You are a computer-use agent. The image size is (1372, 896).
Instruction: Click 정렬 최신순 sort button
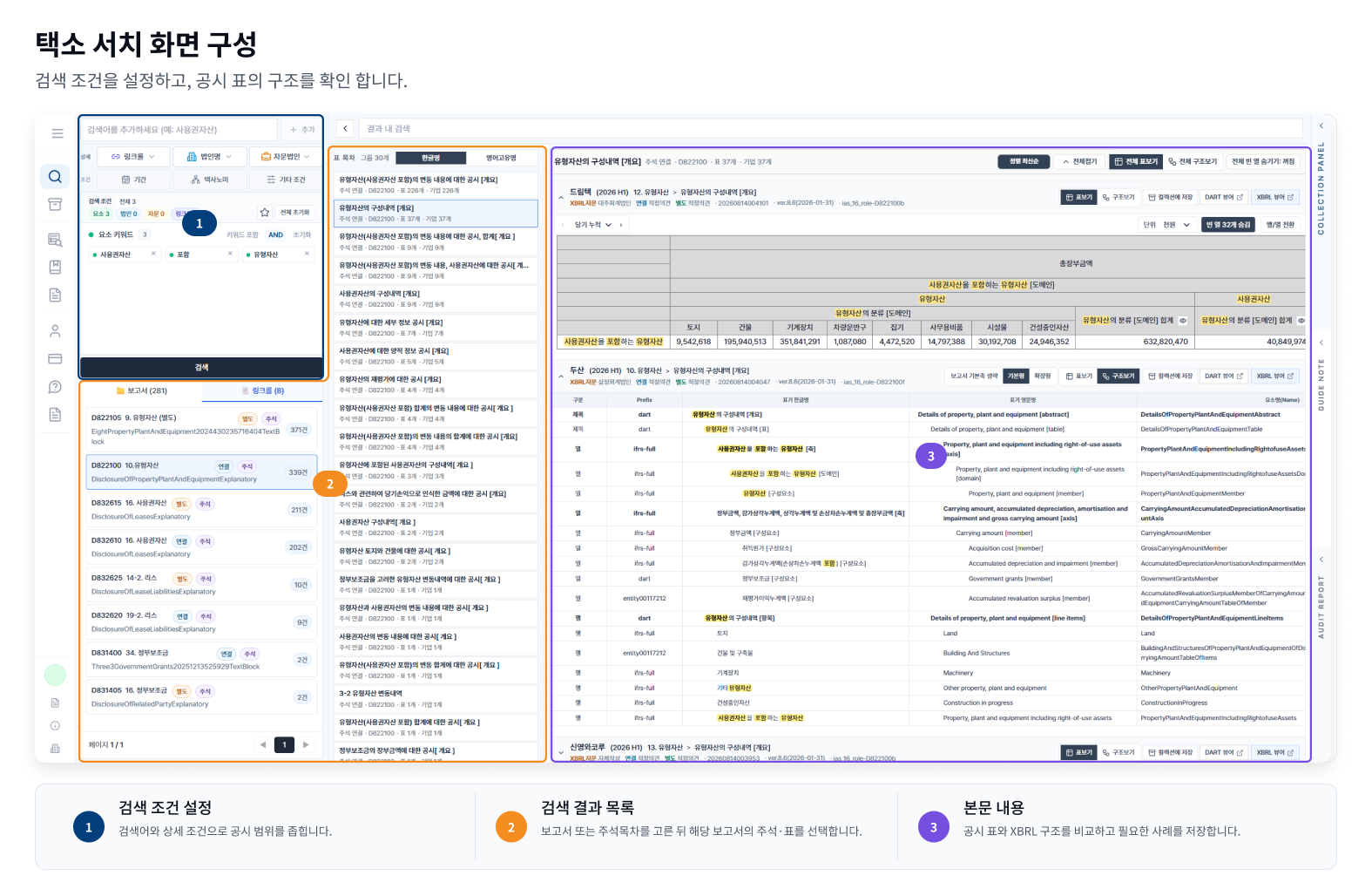coord(1024,161)
